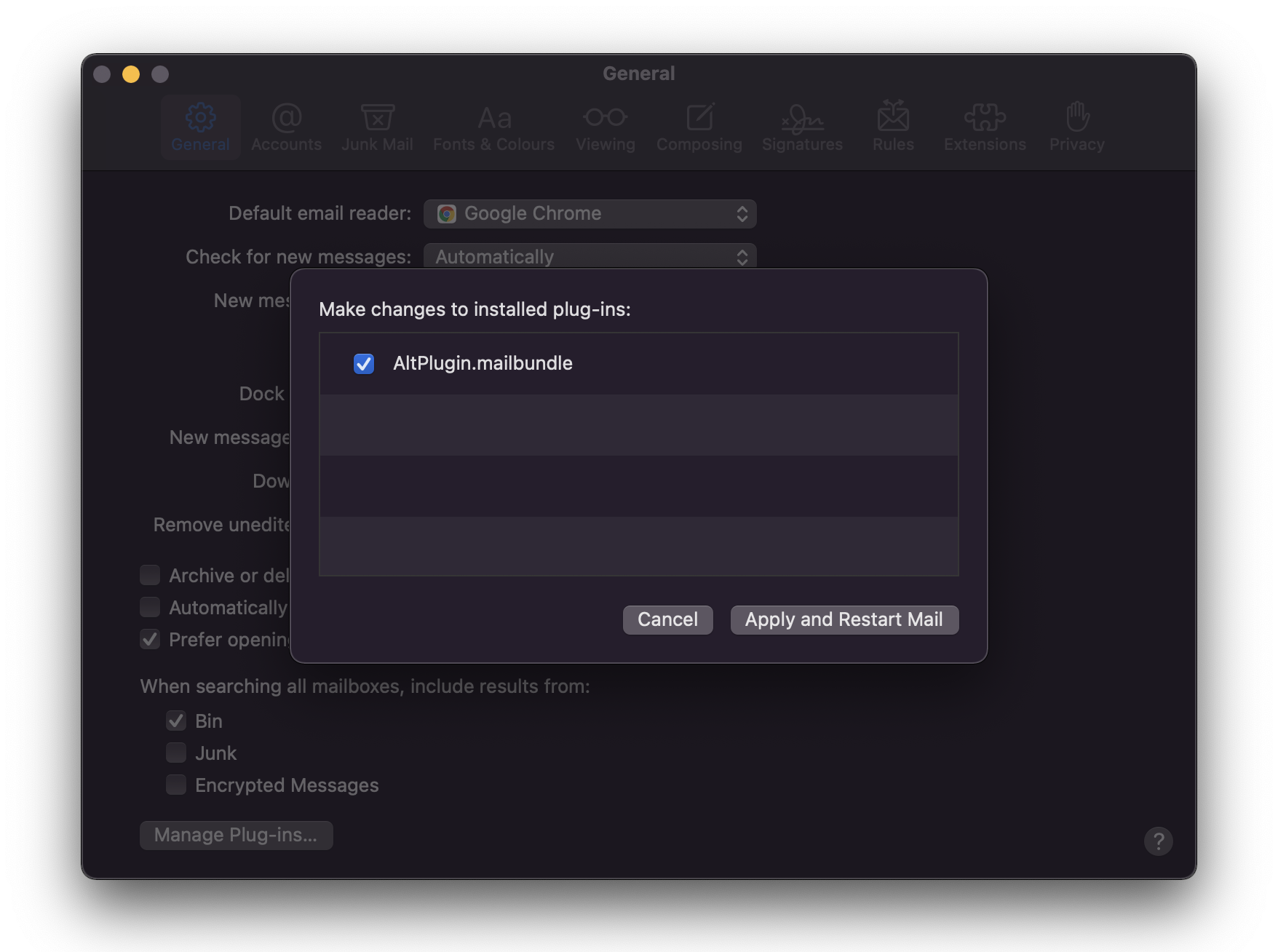
Task: Uncheck the Prefer opening checkbox
Action: 150,639
